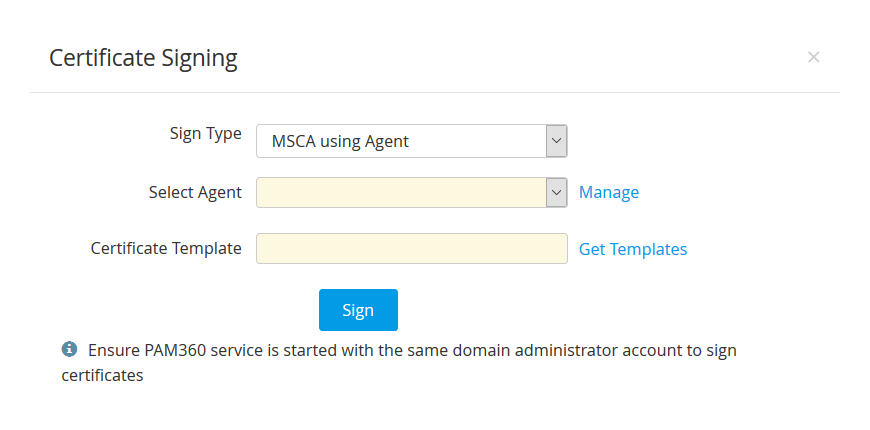
Task: Click the info icon beside the PAM360 note
Action: point(69,349)
